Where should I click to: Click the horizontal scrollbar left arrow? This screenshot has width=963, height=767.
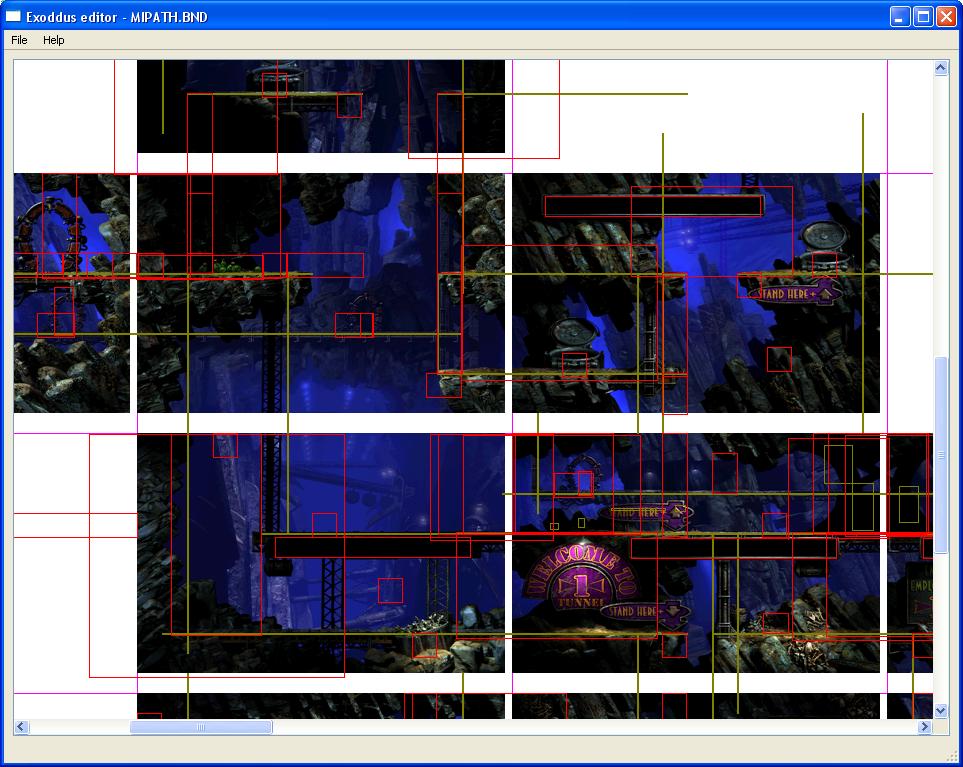tap(21, 727)
